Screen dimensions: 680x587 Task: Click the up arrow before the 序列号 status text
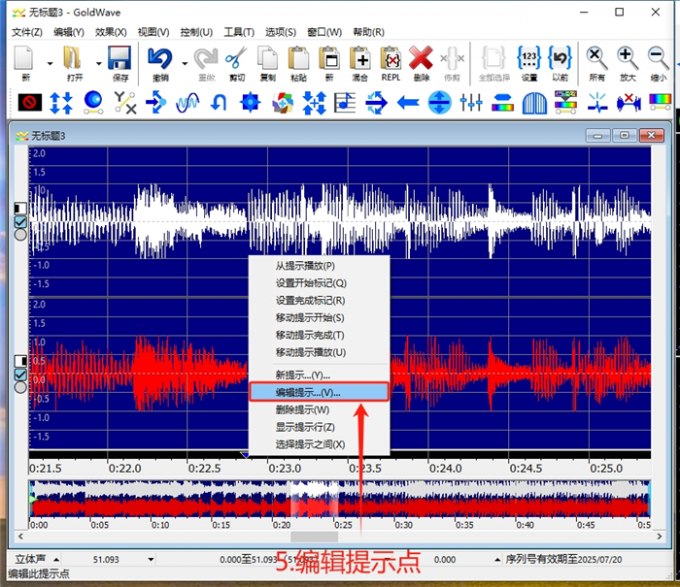tap(497, 560)
